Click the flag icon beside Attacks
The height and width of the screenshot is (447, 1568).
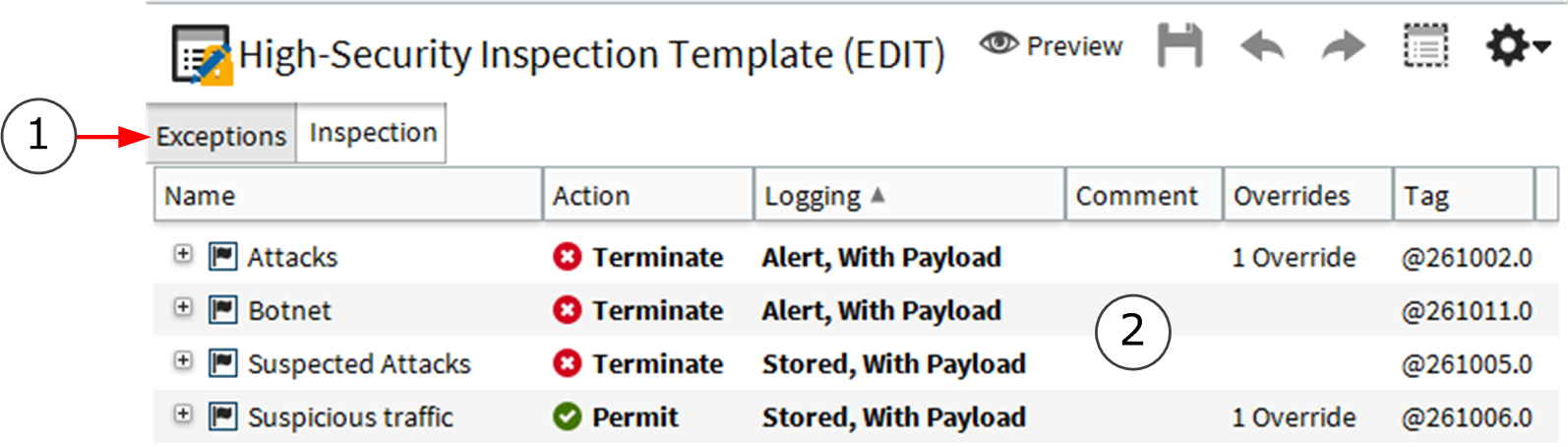click(222, 257)
